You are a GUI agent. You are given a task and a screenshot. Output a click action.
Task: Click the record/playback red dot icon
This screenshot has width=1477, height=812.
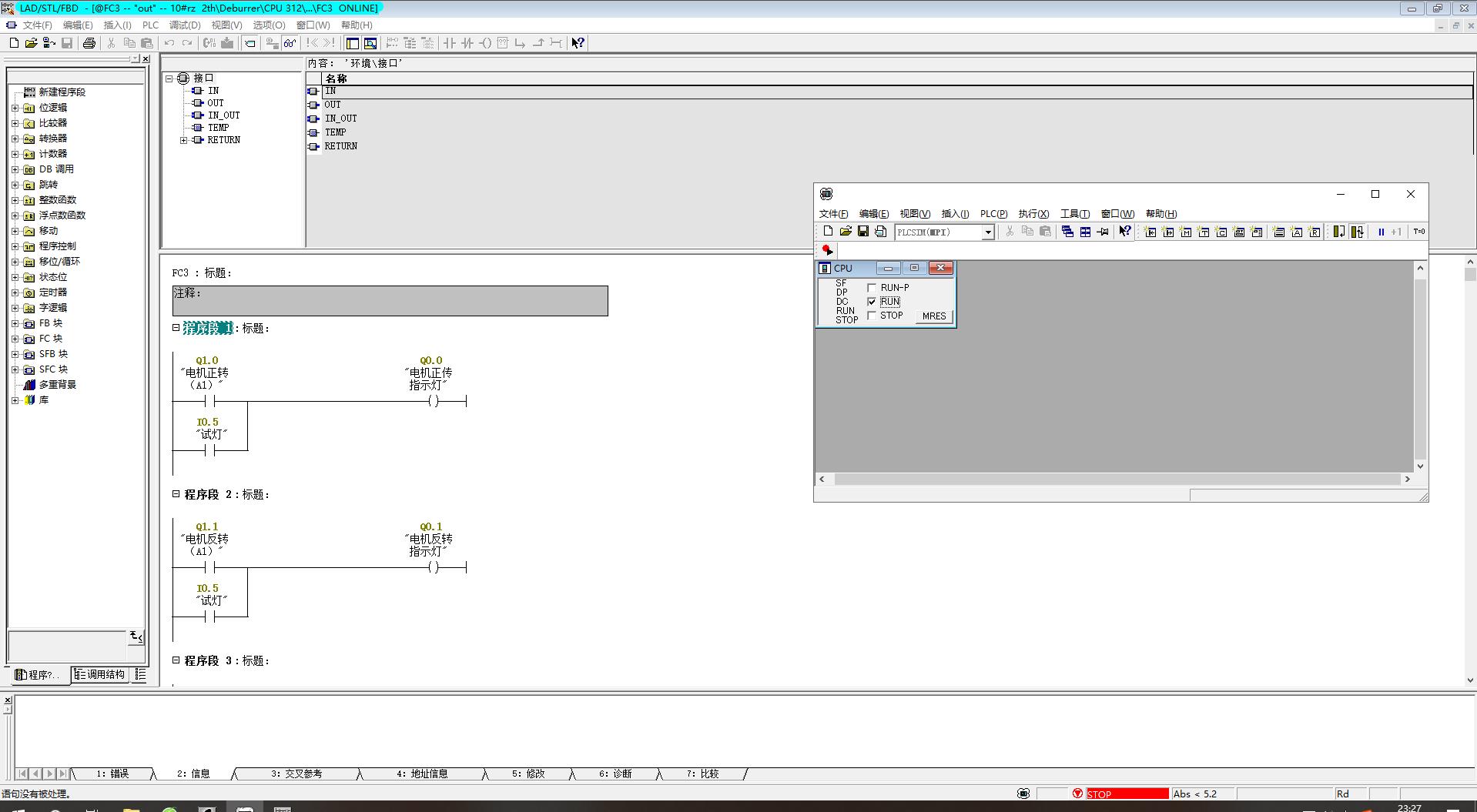827,250
